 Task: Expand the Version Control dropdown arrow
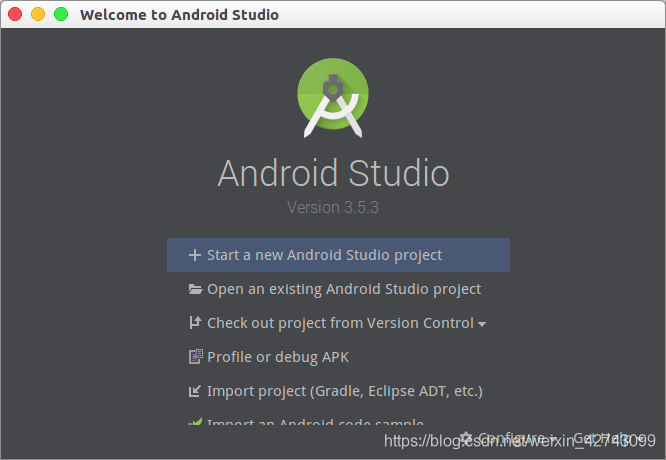[x=482, y=324]
